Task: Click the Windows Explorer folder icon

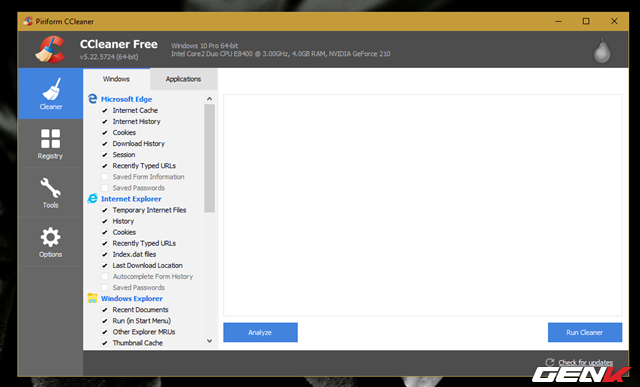Action: [93, 298]
